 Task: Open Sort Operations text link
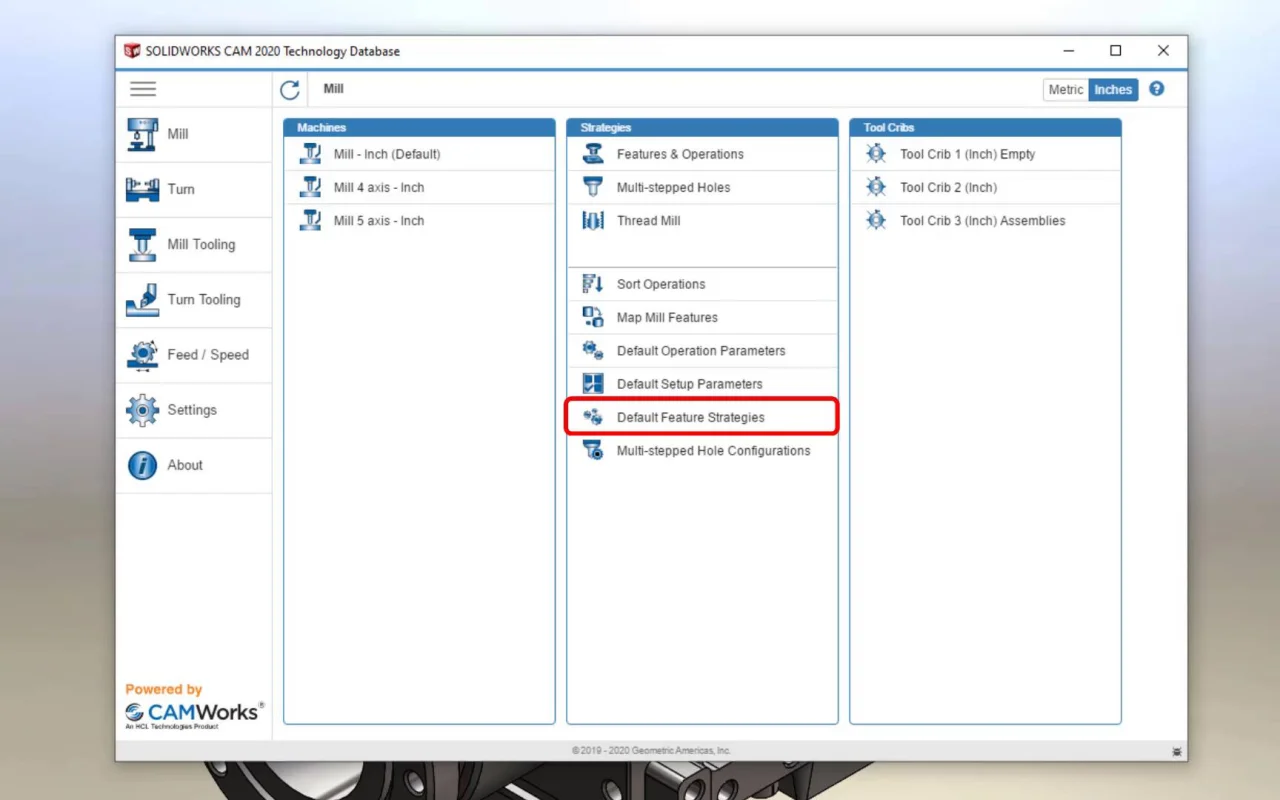click(661, 284)
